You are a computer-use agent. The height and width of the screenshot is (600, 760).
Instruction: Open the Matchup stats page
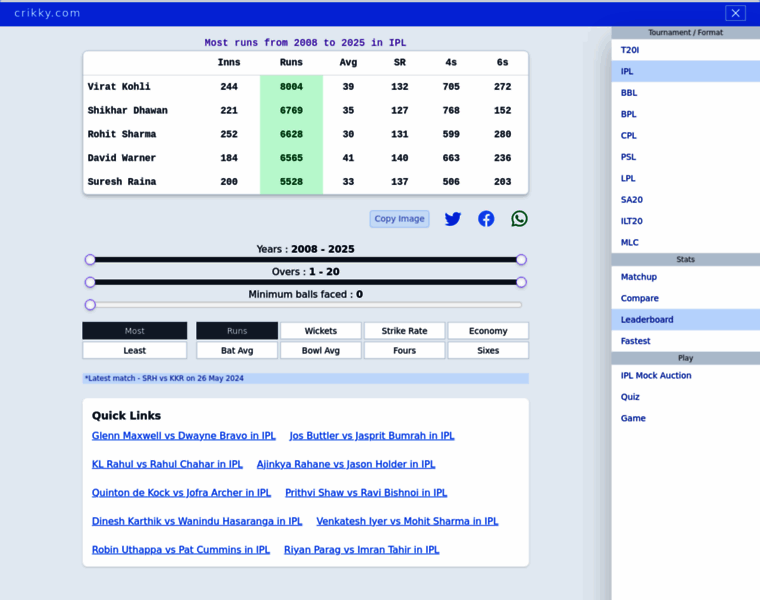(639, 277)
